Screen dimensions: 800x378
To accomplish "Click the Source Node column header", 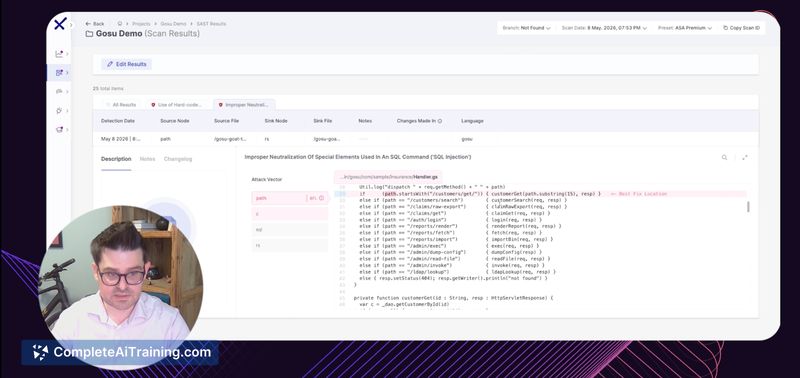I will (175, 121).
